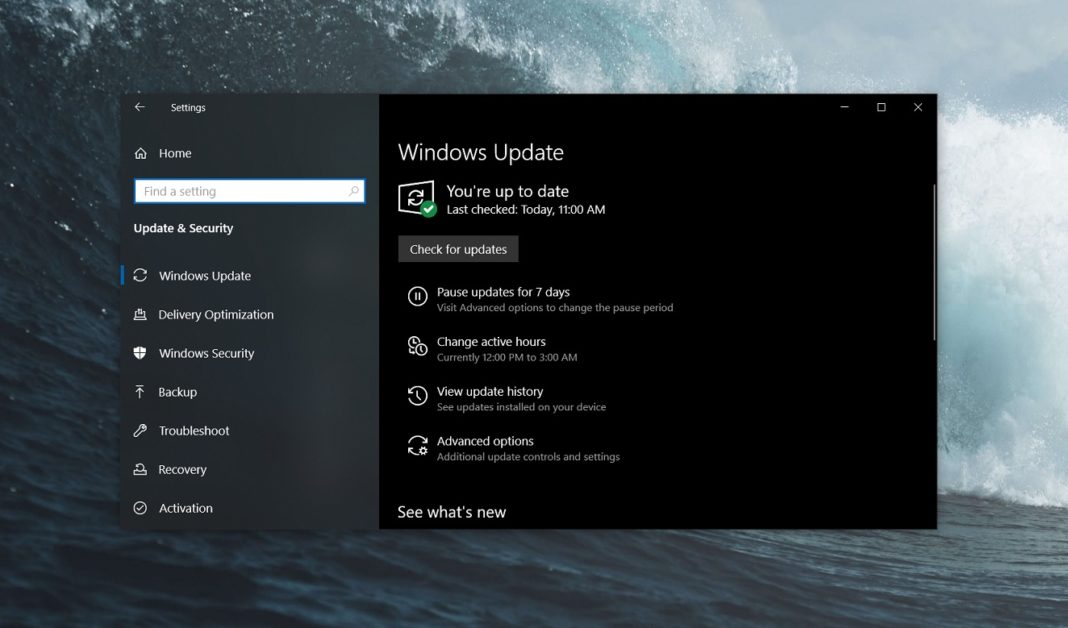This screenshot has height=628, width=1068.
Task: Click the Activation checkmark icon
Action: pos(139,508)
